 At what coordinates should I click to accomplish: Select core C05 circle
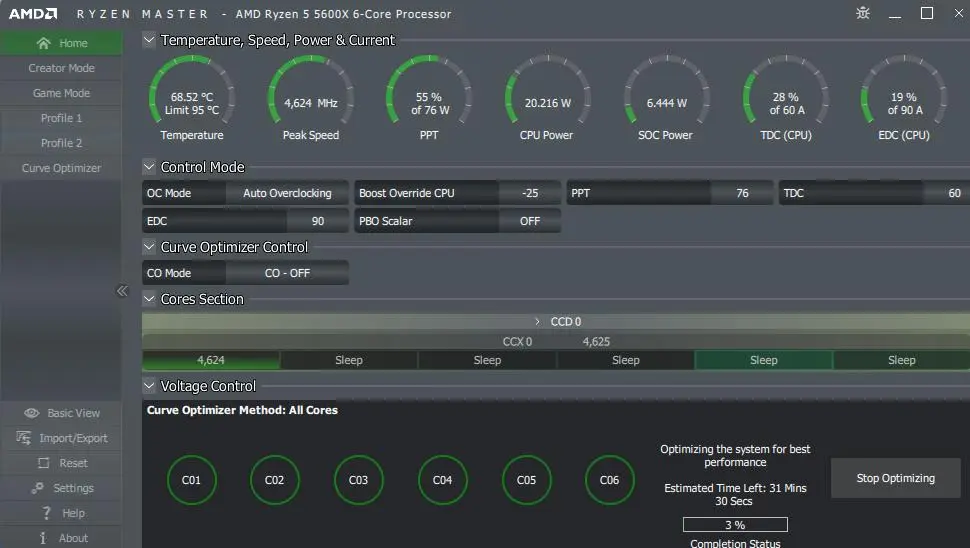526,480
